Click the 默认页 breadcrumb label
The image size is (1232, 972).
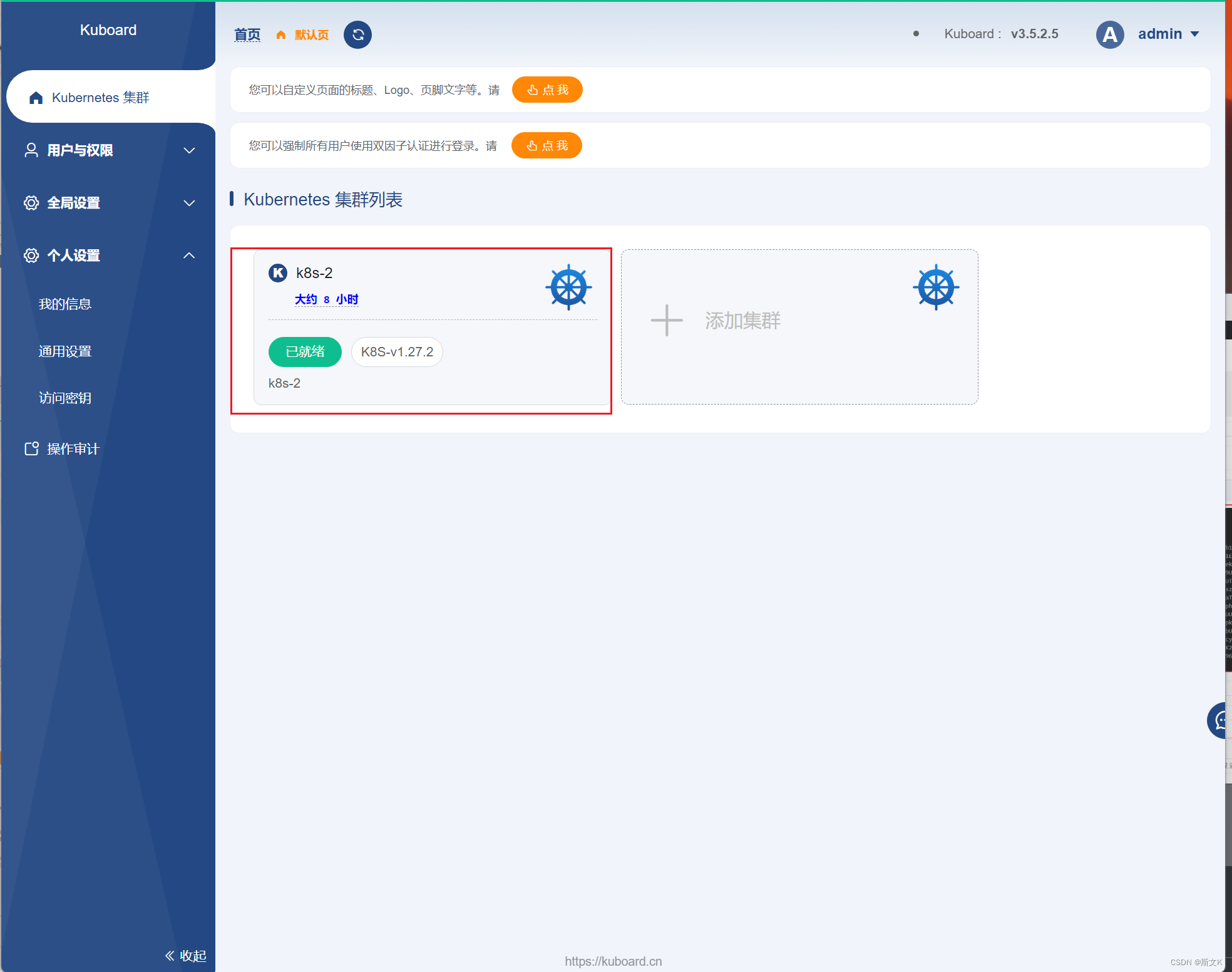pos(312,34)
